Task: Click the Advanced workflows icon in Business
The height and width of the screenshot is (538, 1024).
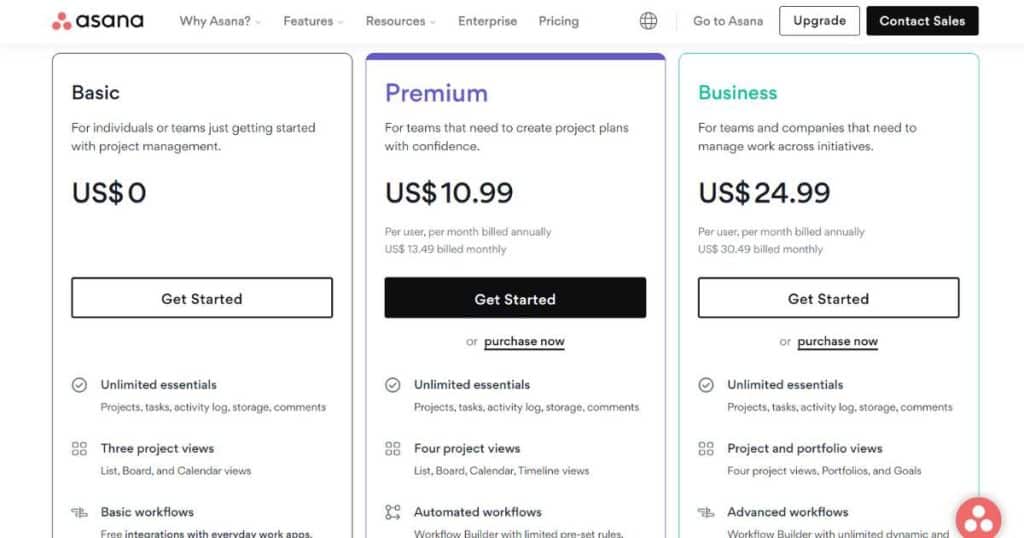Action: pyautogui.click(x=706, y=512)
